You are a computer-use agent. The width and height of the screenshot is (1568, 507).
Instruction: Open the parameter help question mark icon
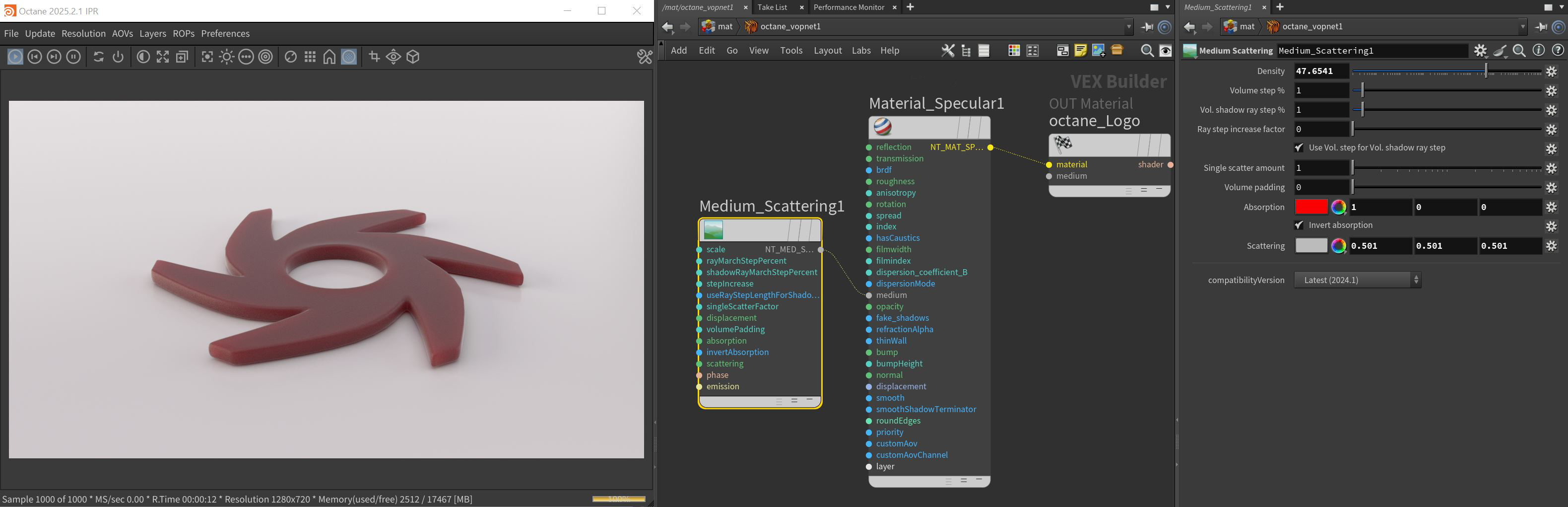[x=1558, y=51]
